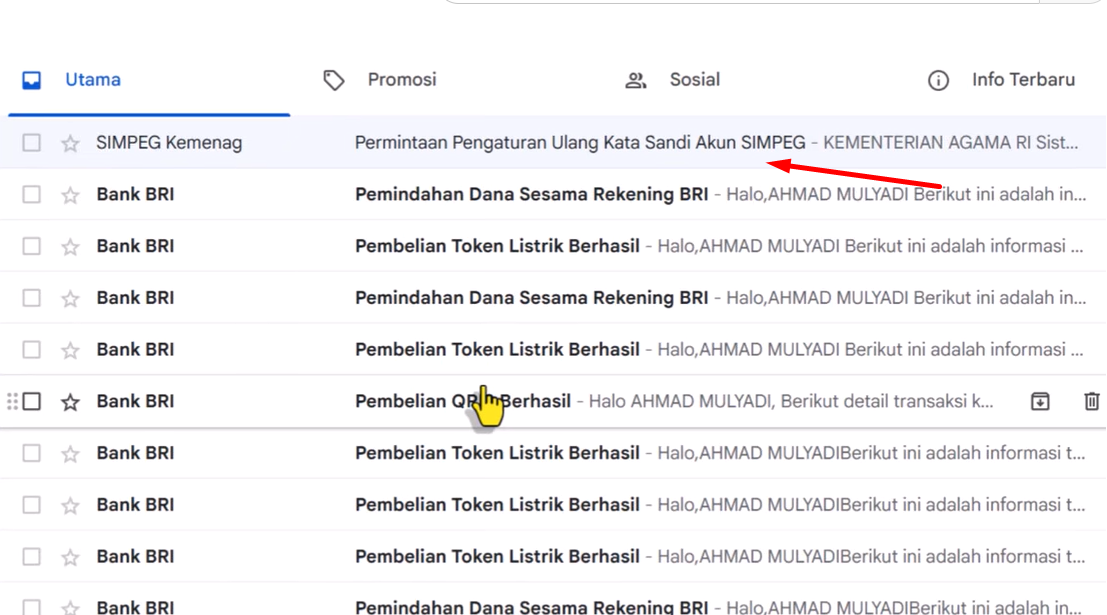Star the Pembelian QRIS Berhasil email
Viewport: 1107px width, 615px height.
[70, 402]
